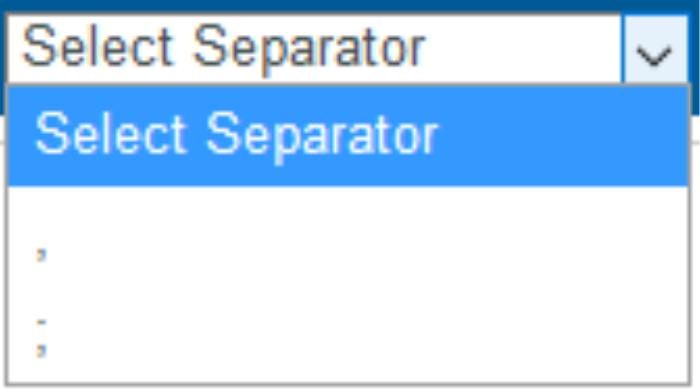Viewport: 700px width, 391px height.
Task: Toggle the separator dropdown list closed
Action: pyautogui.click(x=655, y=49)
